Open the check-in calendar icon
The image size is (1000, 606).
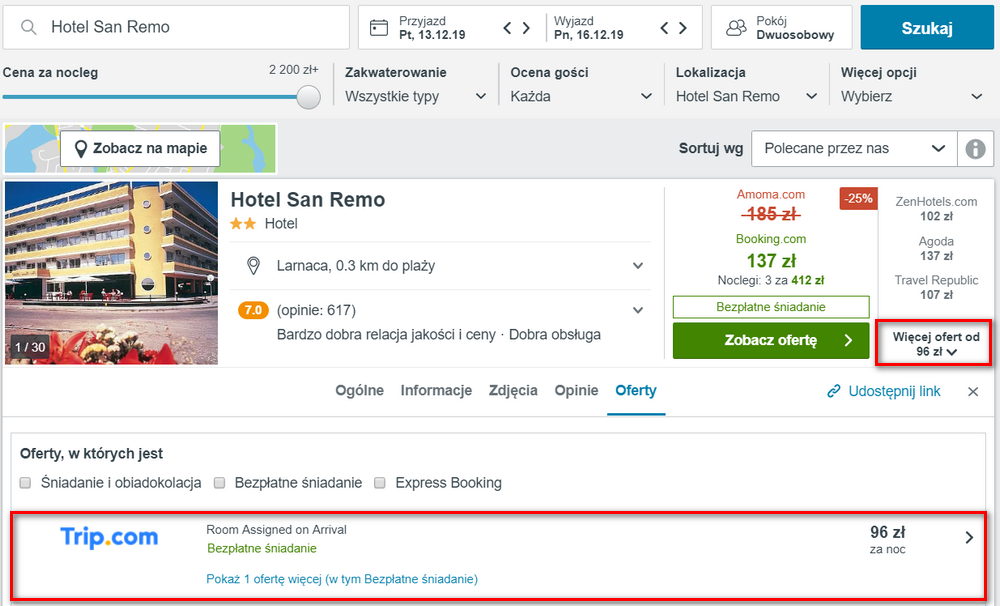click(x=379, y=28)
